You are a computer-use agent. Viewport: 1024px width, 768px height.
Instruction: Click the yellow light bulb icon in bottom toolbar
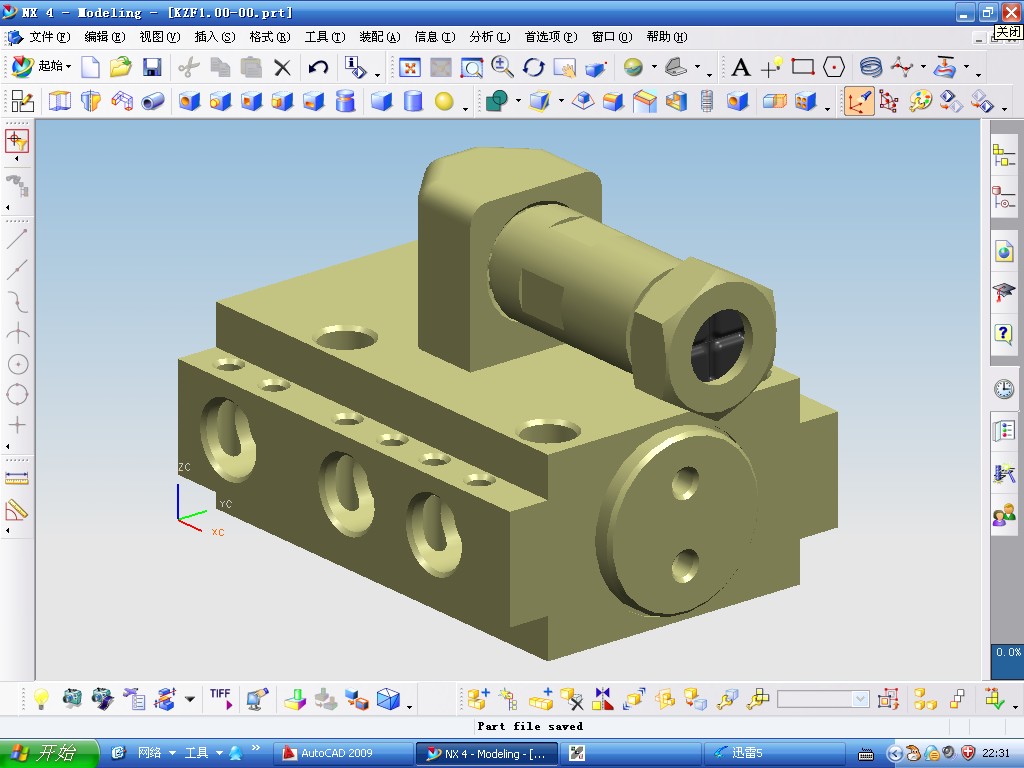point(41,699)
